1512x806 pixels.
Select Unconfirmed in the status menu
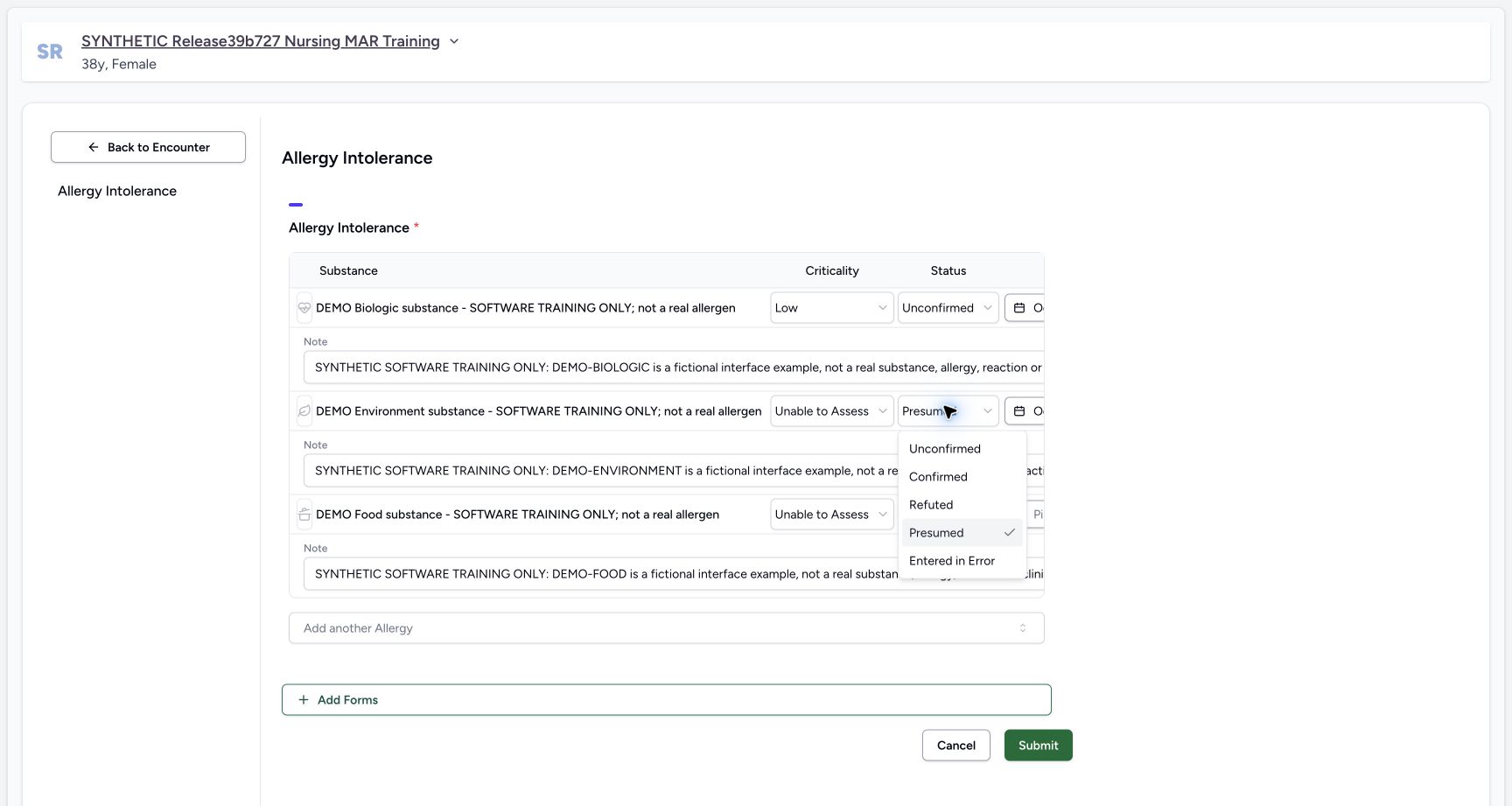962,449
